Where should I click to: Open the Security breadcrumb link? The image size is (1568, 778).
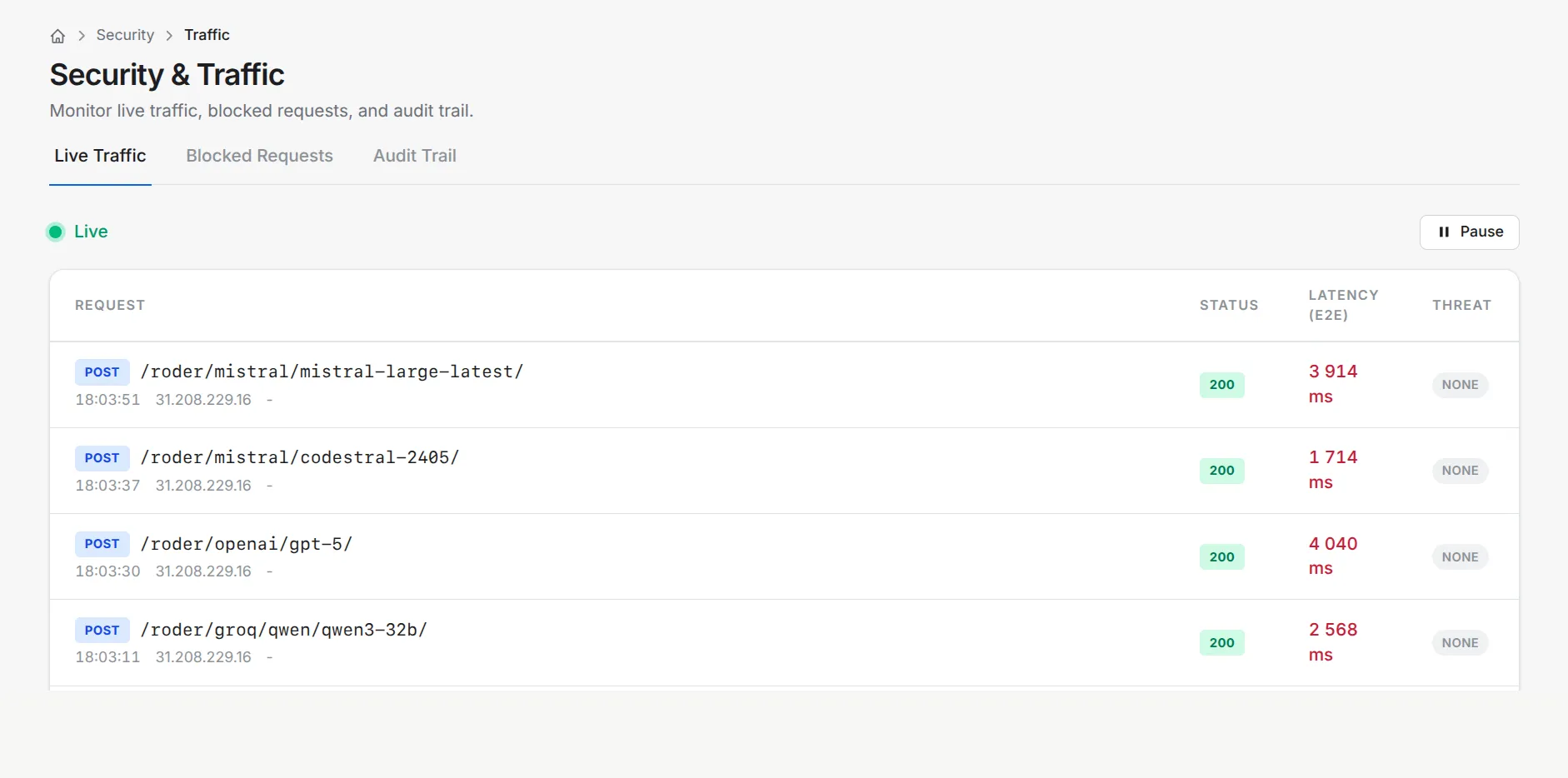point(125,35)
